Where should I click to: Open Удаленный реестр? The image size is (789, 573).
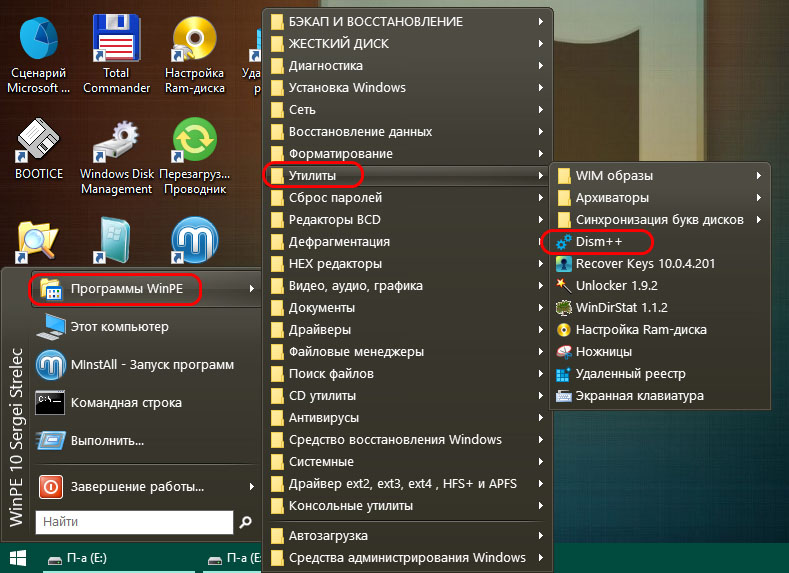tap(659, 374)
